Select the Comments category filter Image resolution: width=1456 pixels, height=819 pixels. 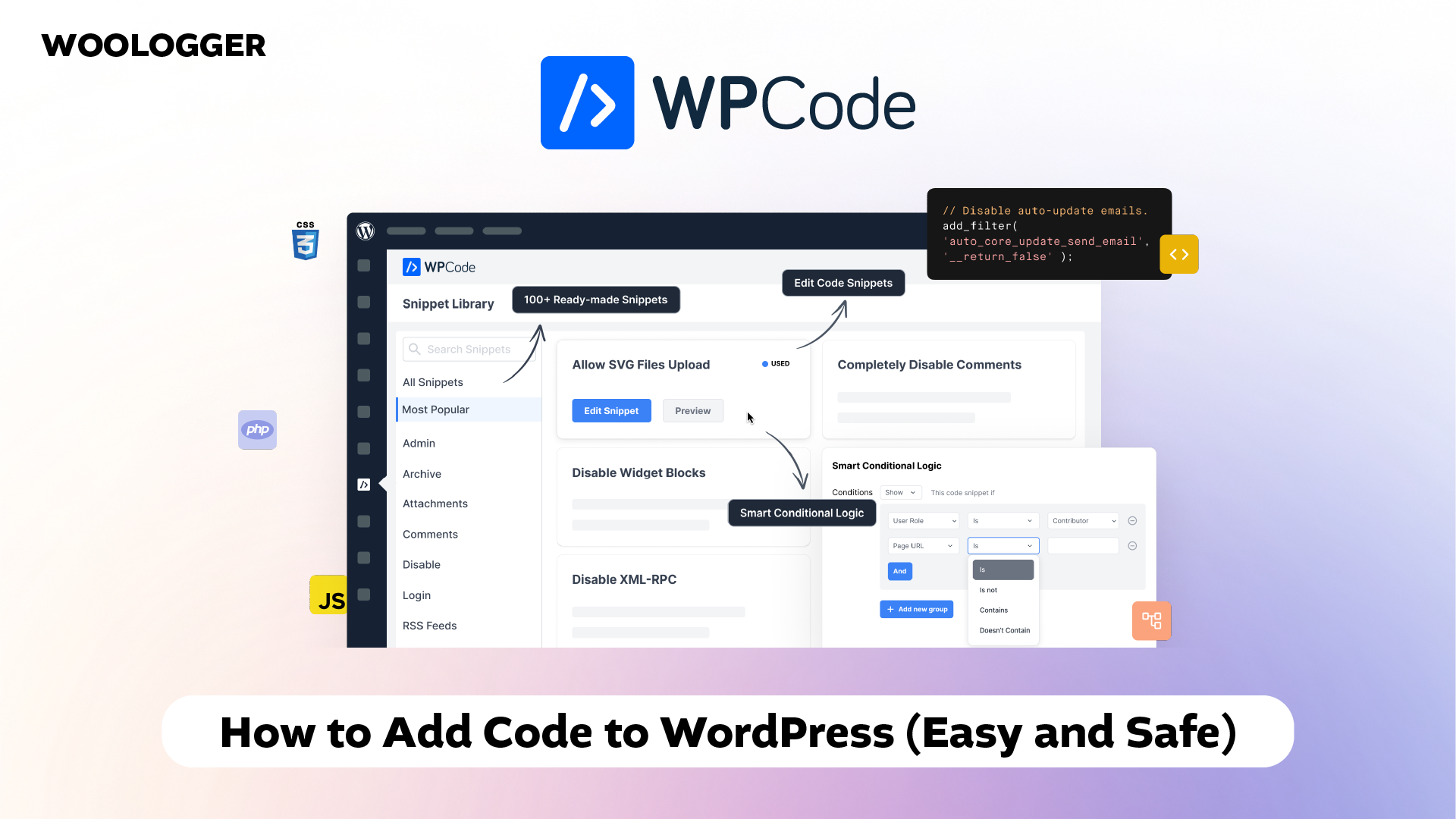tap(430, 534)
